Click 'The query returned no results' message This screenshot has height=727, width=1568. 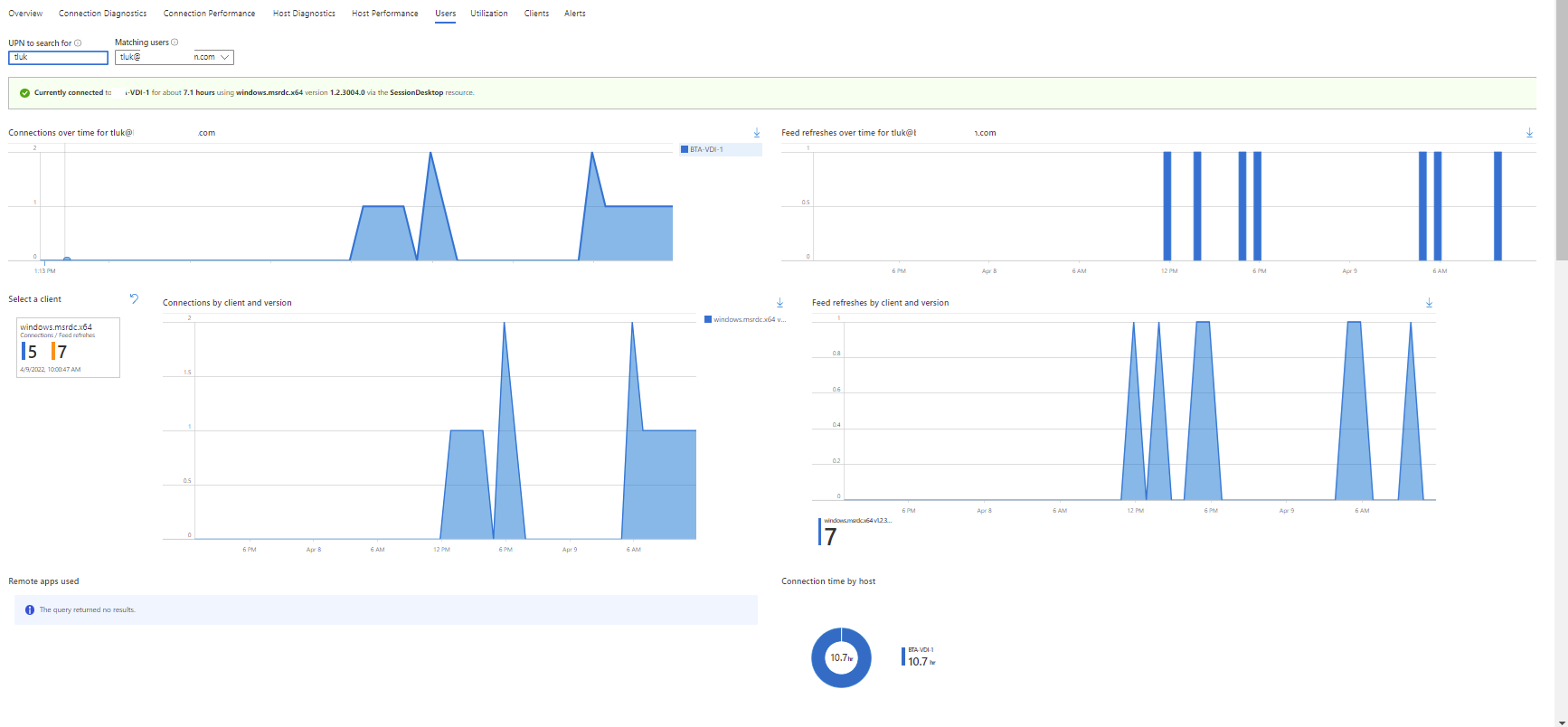pyautogui.click(x=87, y=610)
